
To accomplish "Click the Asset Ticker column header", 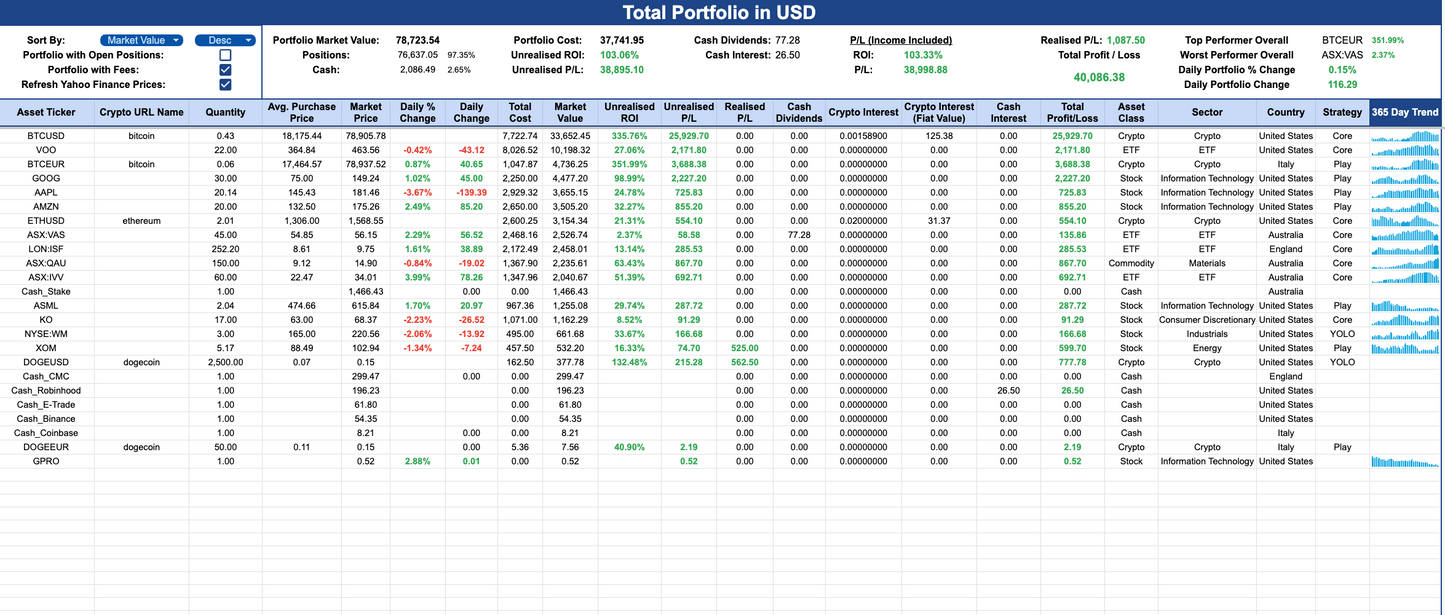I will (x=46, y=112).
